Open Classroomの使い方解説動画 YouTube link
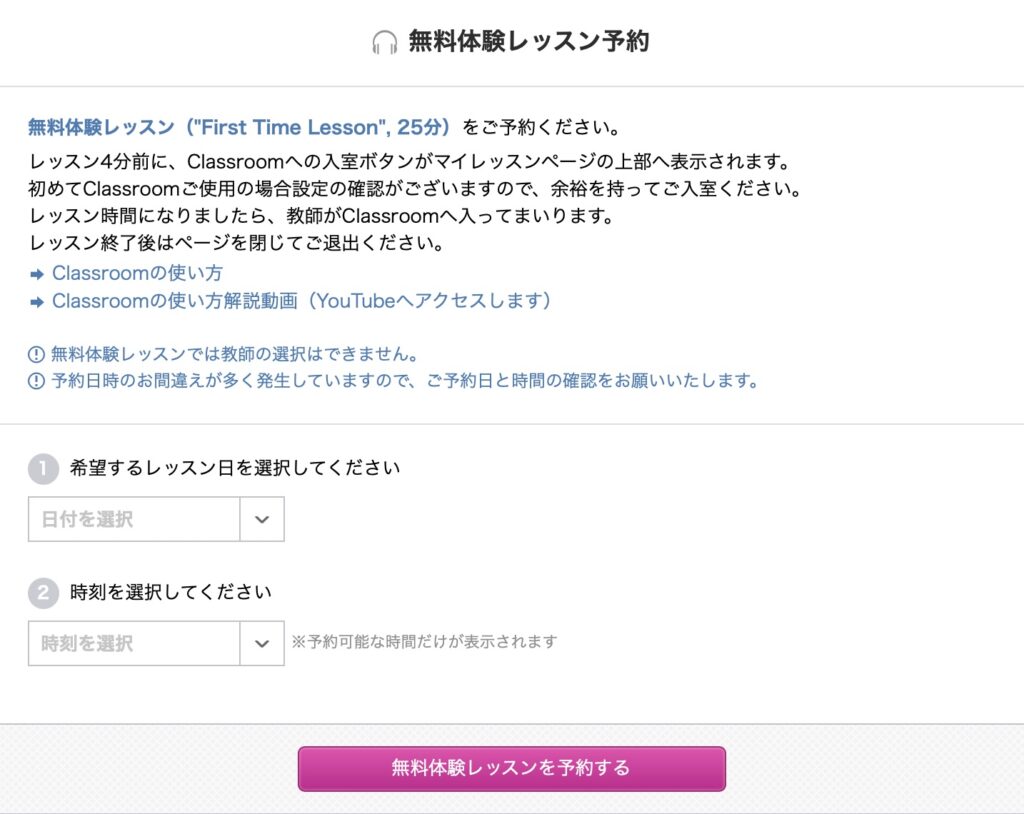Image resolution: width=1024 pixels, height=814 pixels. click(302, 301)
